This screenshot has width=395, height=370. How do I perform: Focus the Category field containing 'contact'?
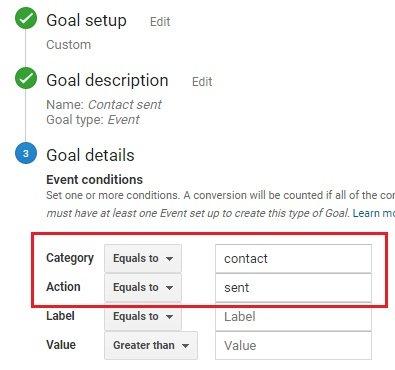click(x=293, y=259)
